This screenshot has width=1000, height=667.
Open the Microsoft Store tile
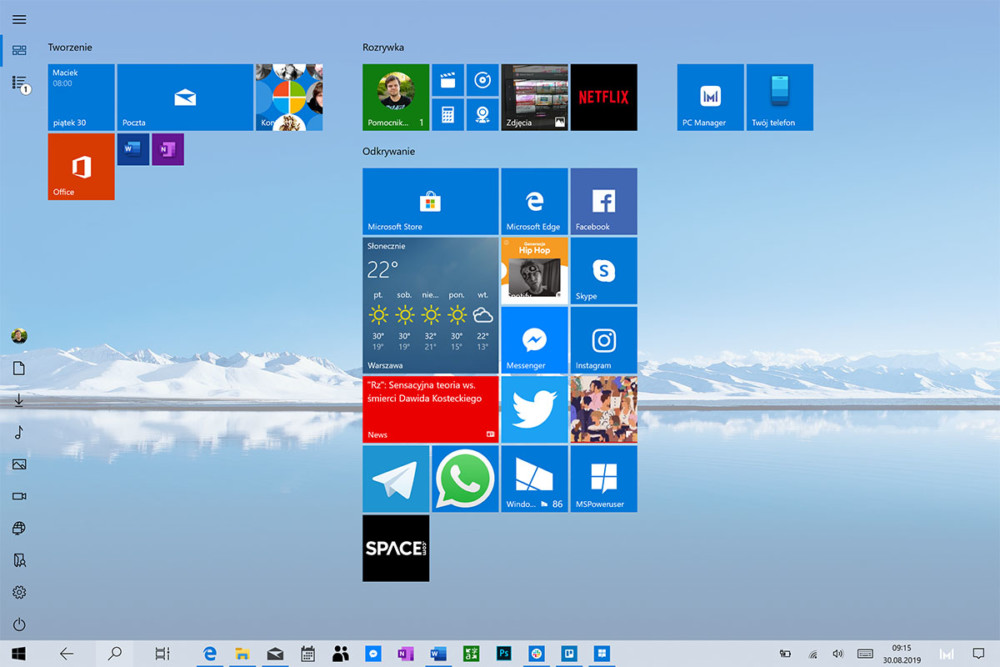pos(430,202)
